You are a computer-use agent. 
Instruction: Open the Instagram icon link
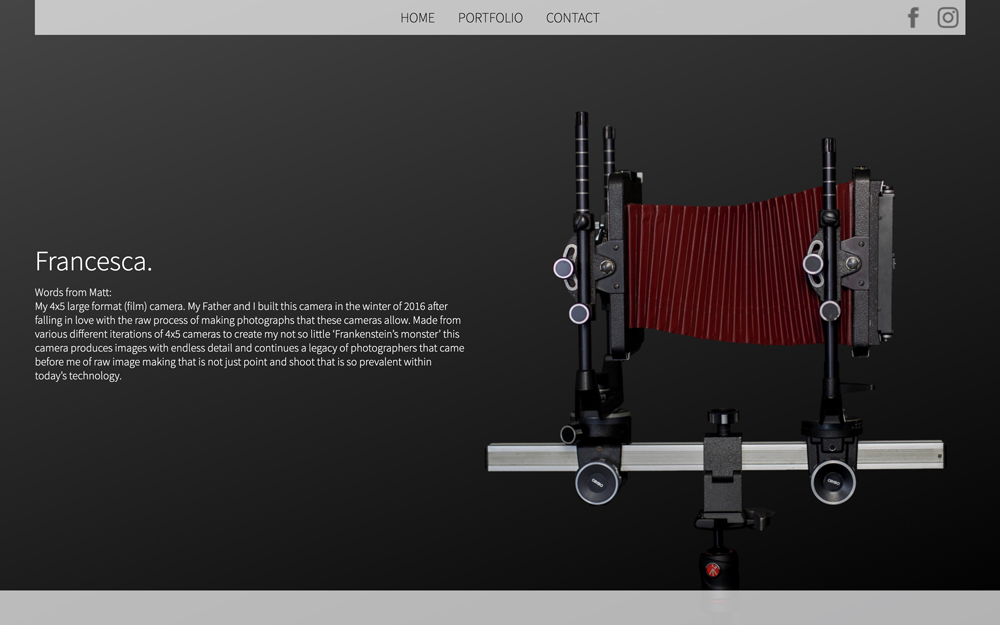tap(948, 17)
